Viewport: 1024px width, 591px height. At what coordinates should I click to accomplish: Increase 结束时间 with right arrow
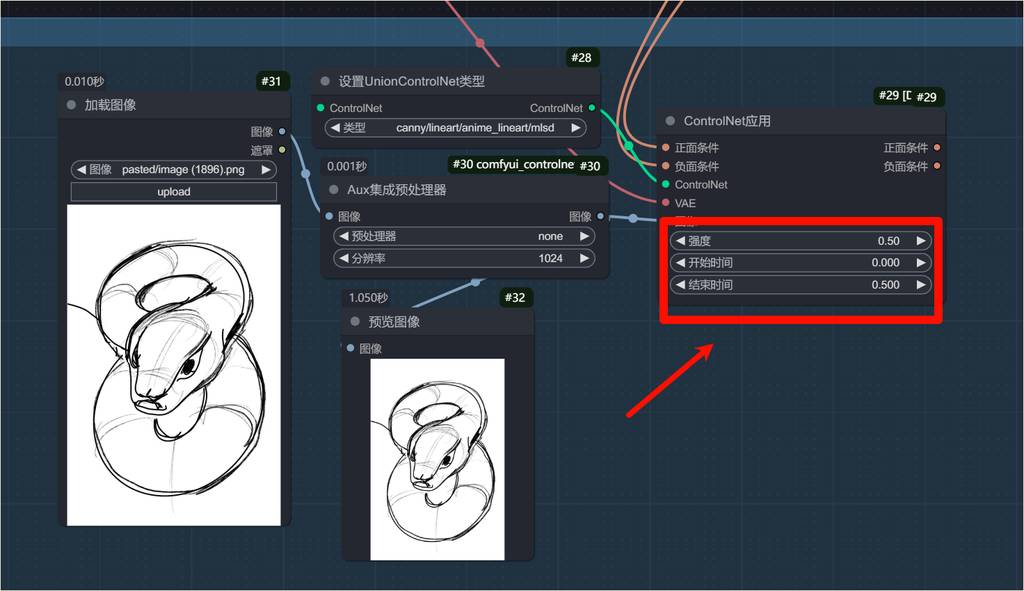pyautogui.click(x=921, y=285)
